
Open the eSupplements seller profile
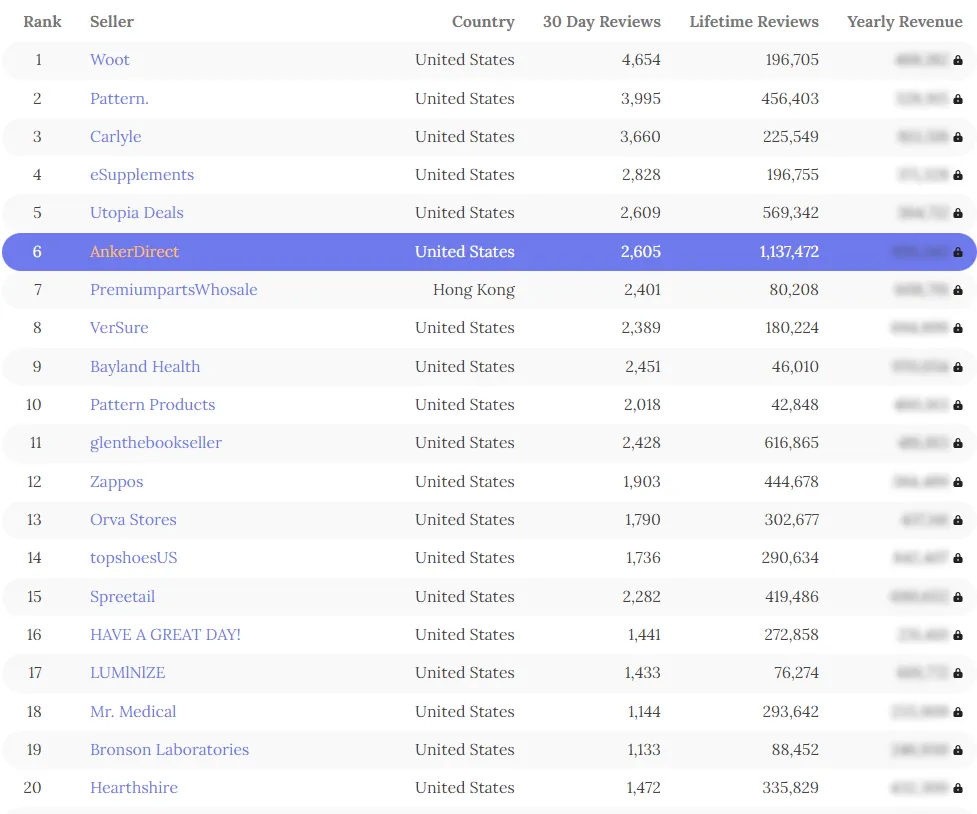142,175
